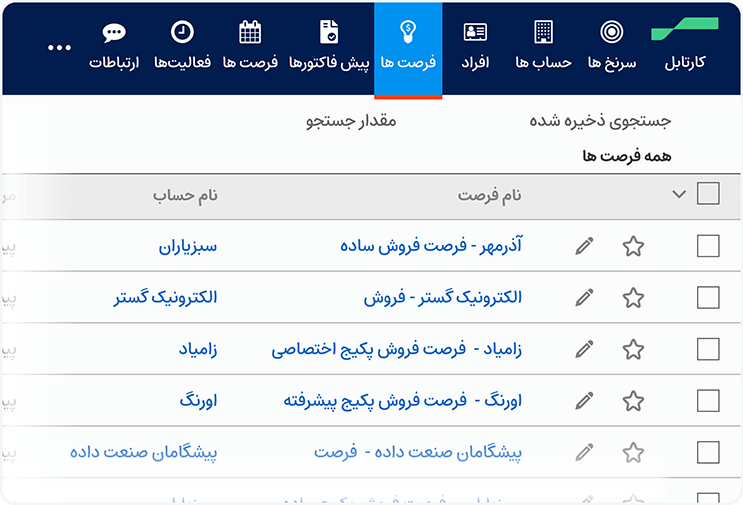
Task: Open the سرنخ ها (Leads) target icon
Action: point(612,33)
